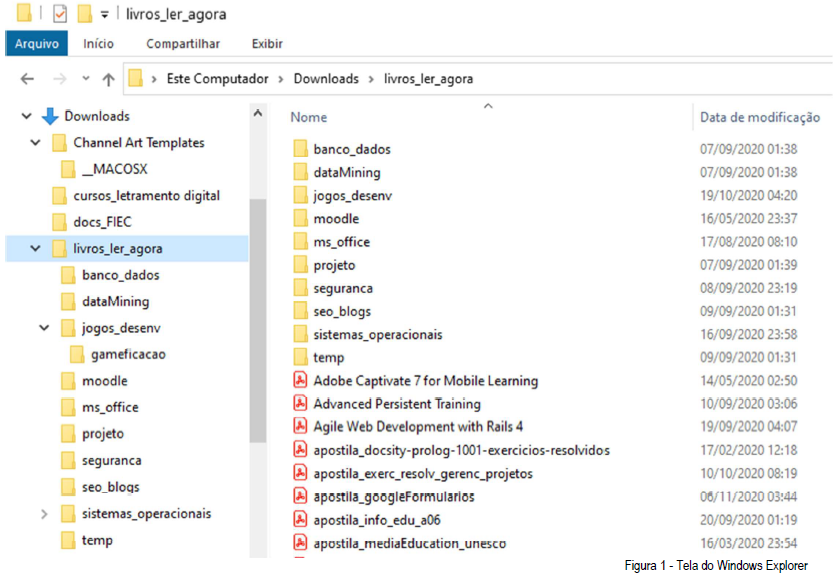Click folder icon next to banco_dados in file list
Viewport: 835px width, 581px height.
[300, 149]
